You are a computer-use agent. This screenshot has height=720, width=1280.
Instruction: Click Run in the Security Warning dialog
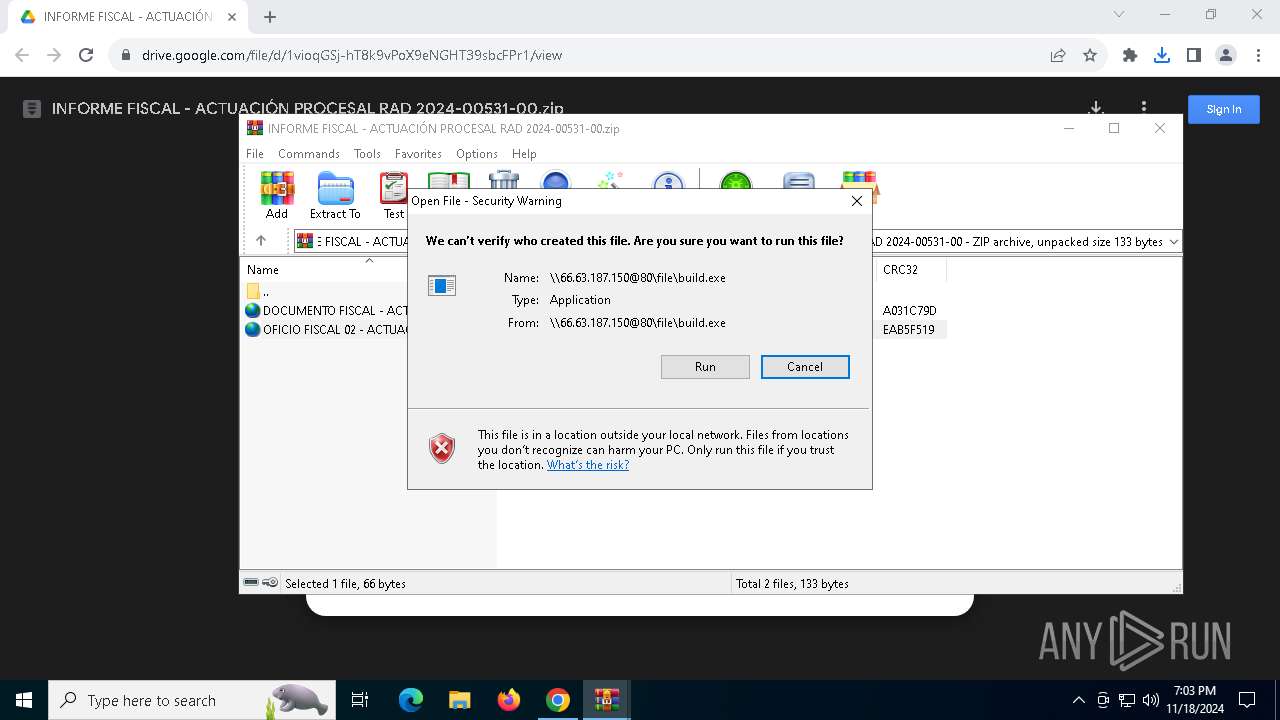tap(705, 367)
